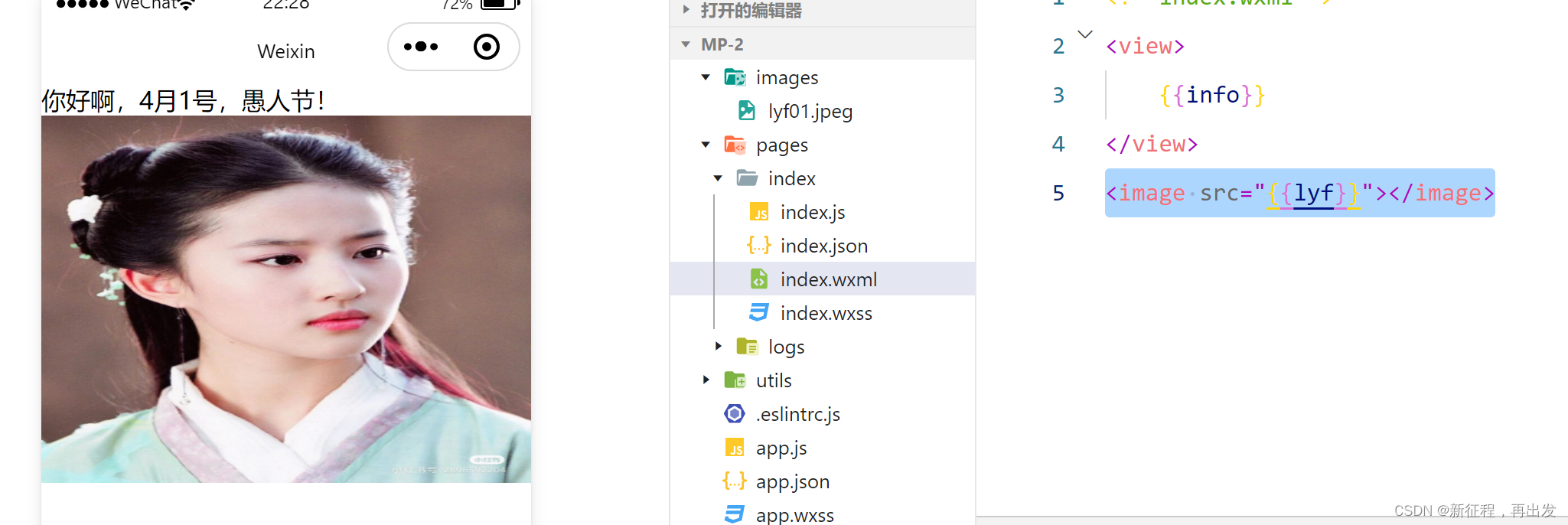The image size is (1568, 525).
Task: Open app.js file
Action: (x=781, y=448)
